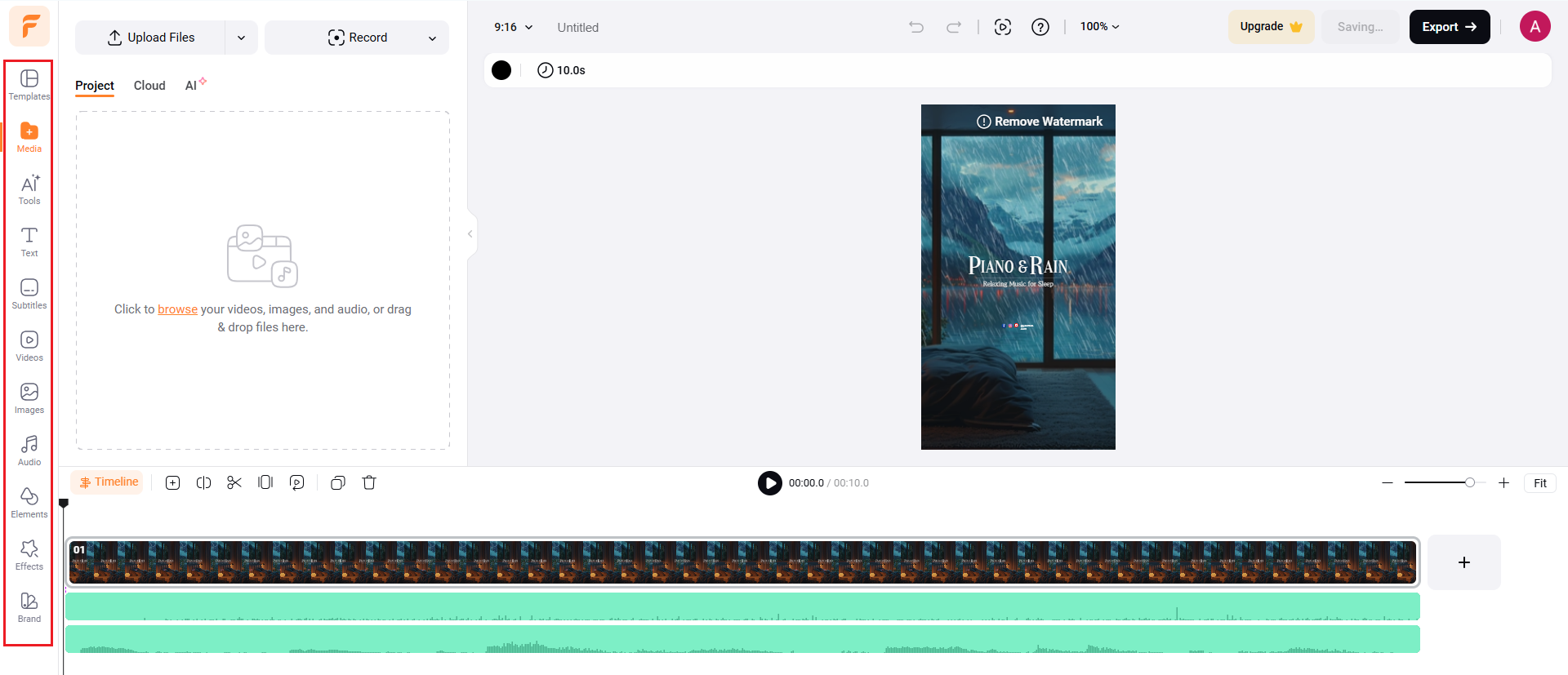Click the black background color swatch
The width and height of the screenshot is (1568, 675).
tap(501, 70)
